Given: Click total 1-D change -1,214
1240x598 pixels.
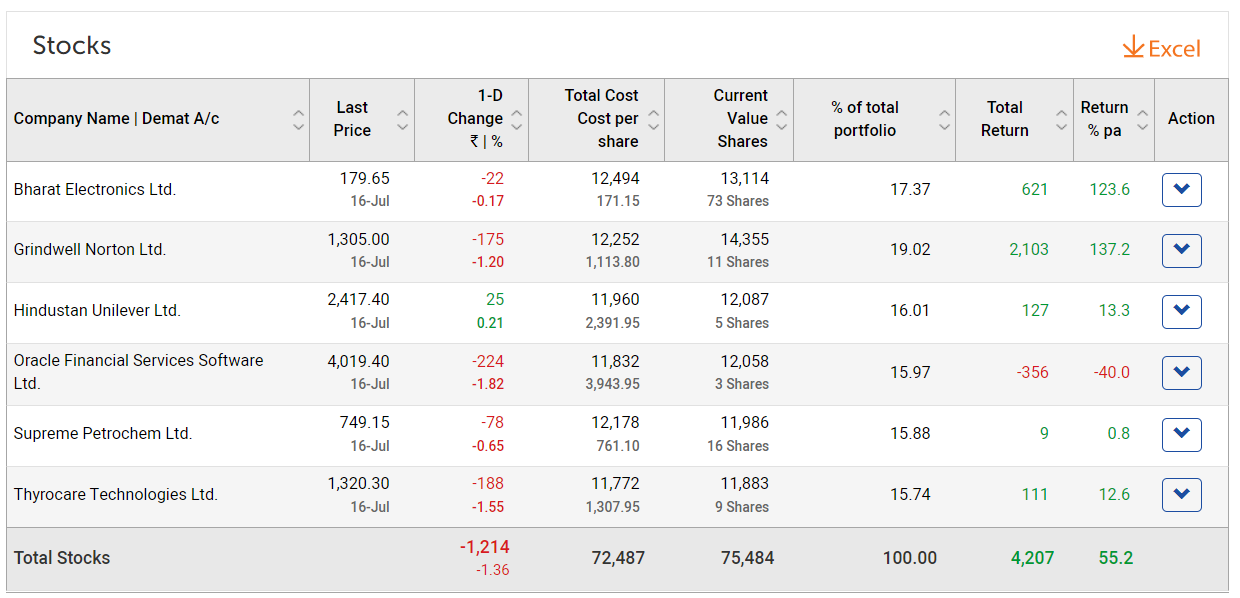Looking at the screenshot, I should click(x=485, y=547).
